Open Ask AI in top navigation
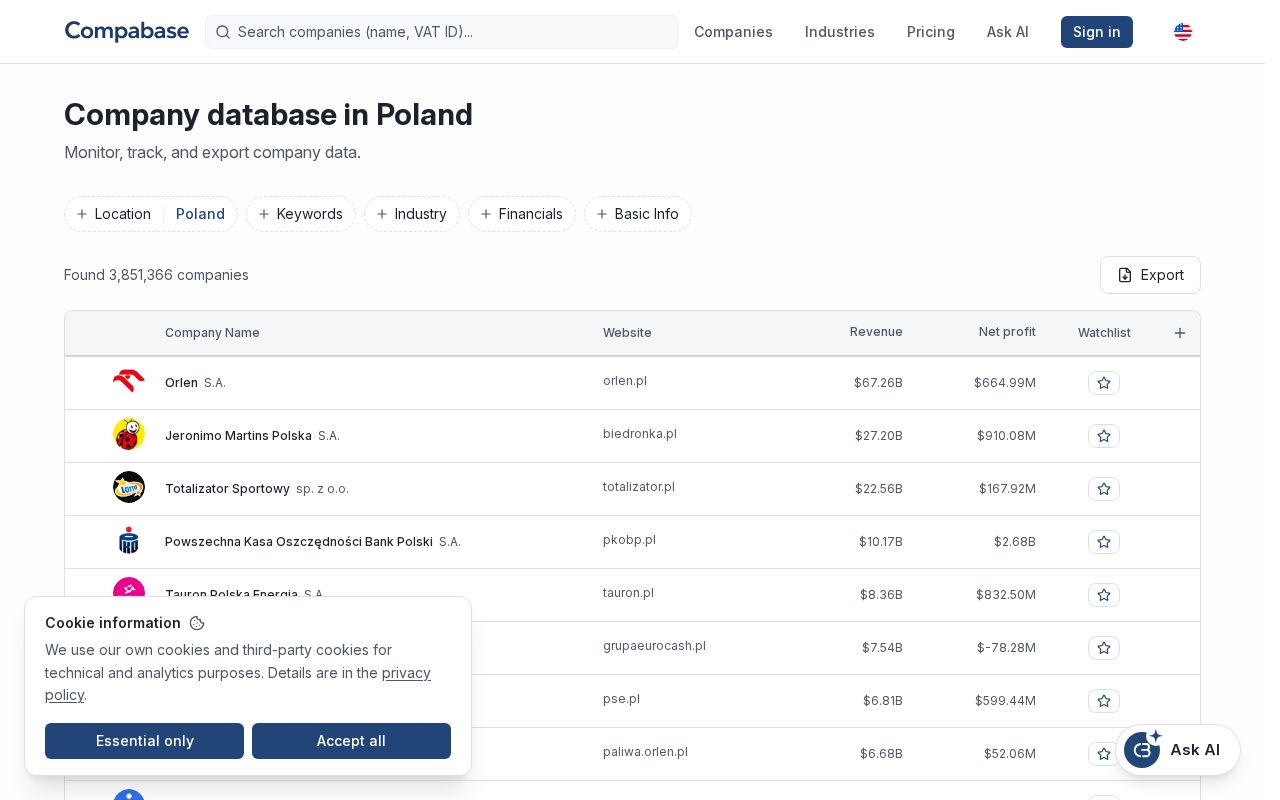 [1008, 32]
